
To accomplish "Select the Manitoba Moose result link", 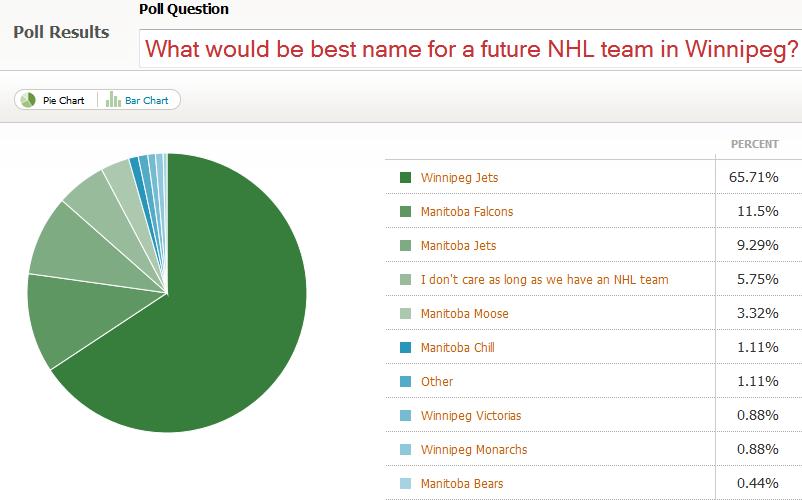I will coord(464,314).
